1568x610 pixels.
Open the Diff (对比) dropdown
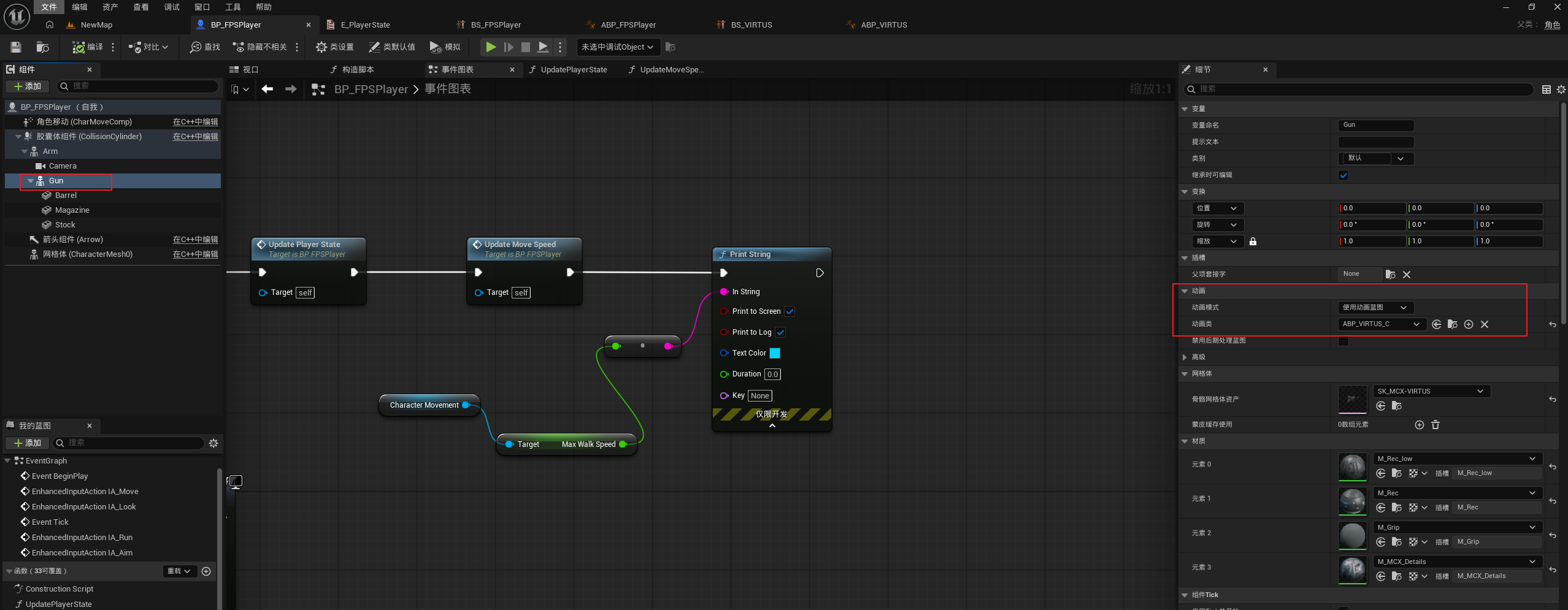[x=148, y=47]
